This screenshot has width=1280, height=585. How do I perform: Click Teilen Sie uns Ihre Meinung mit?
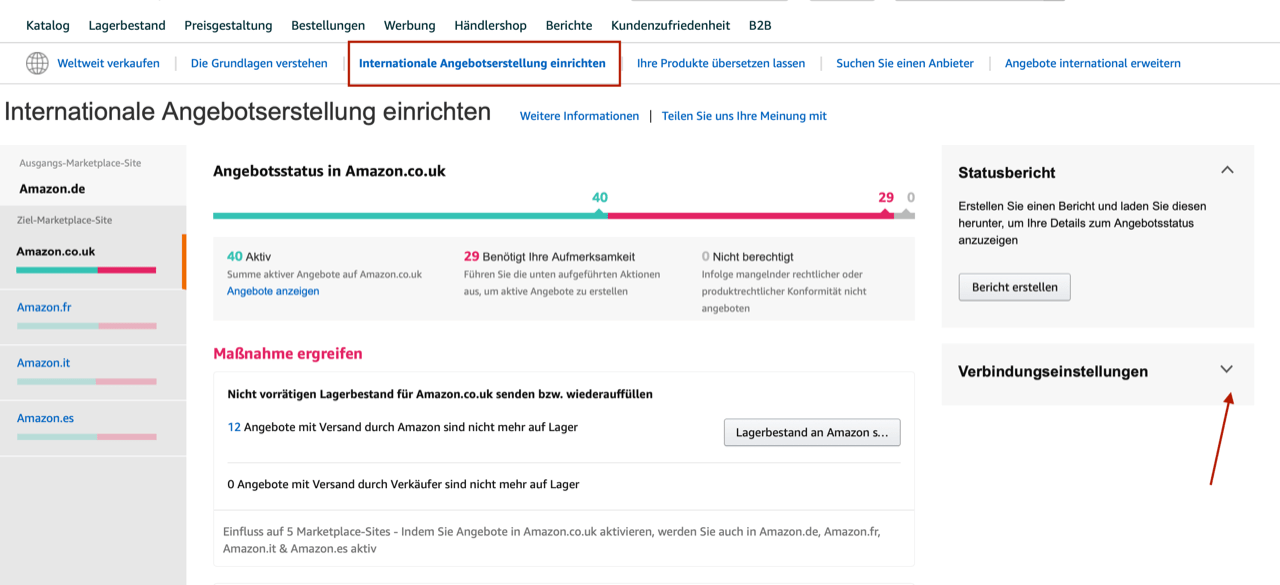coord(744,116)
